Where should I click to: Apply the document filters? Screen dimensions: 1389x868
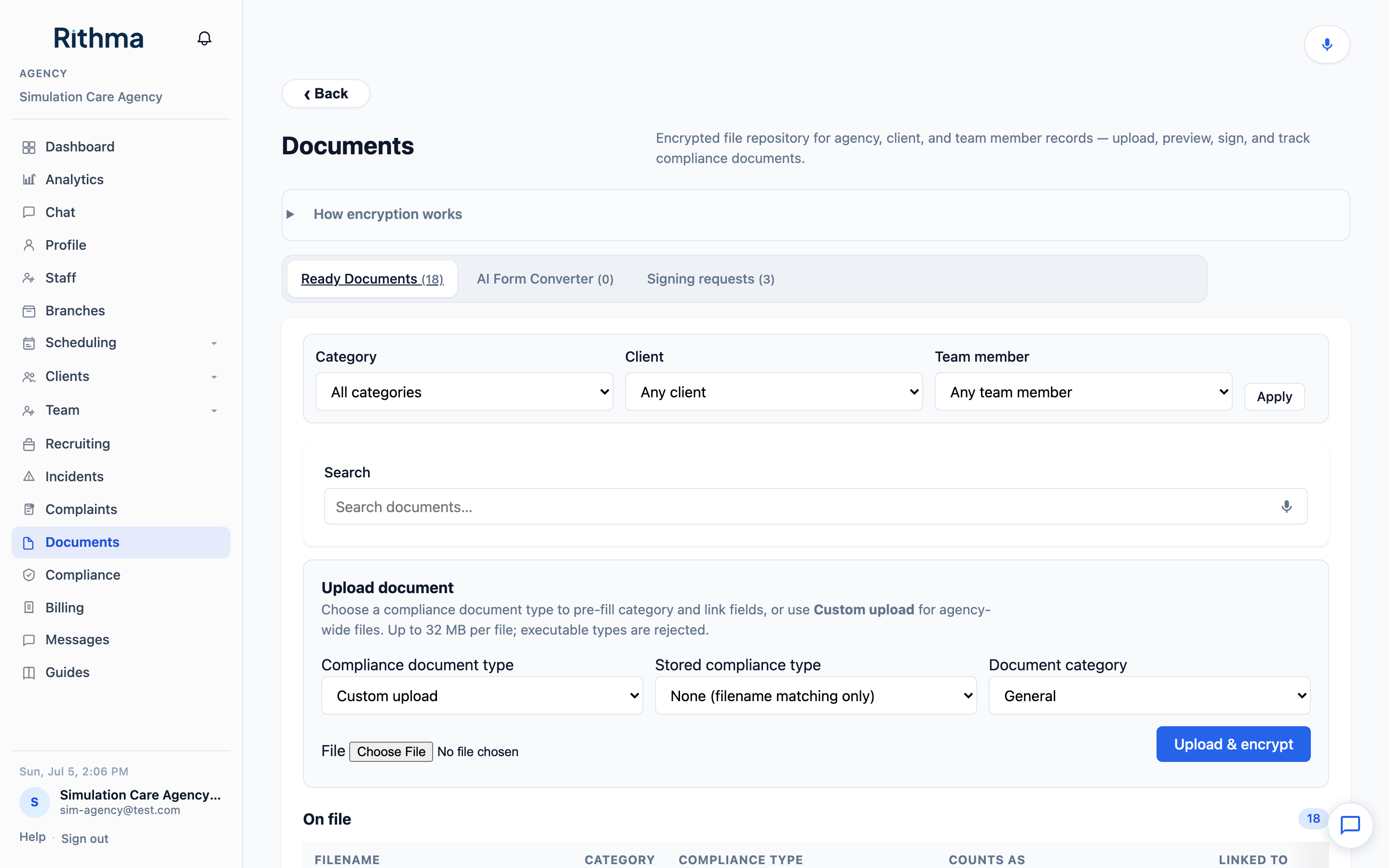coord(1274,397)
